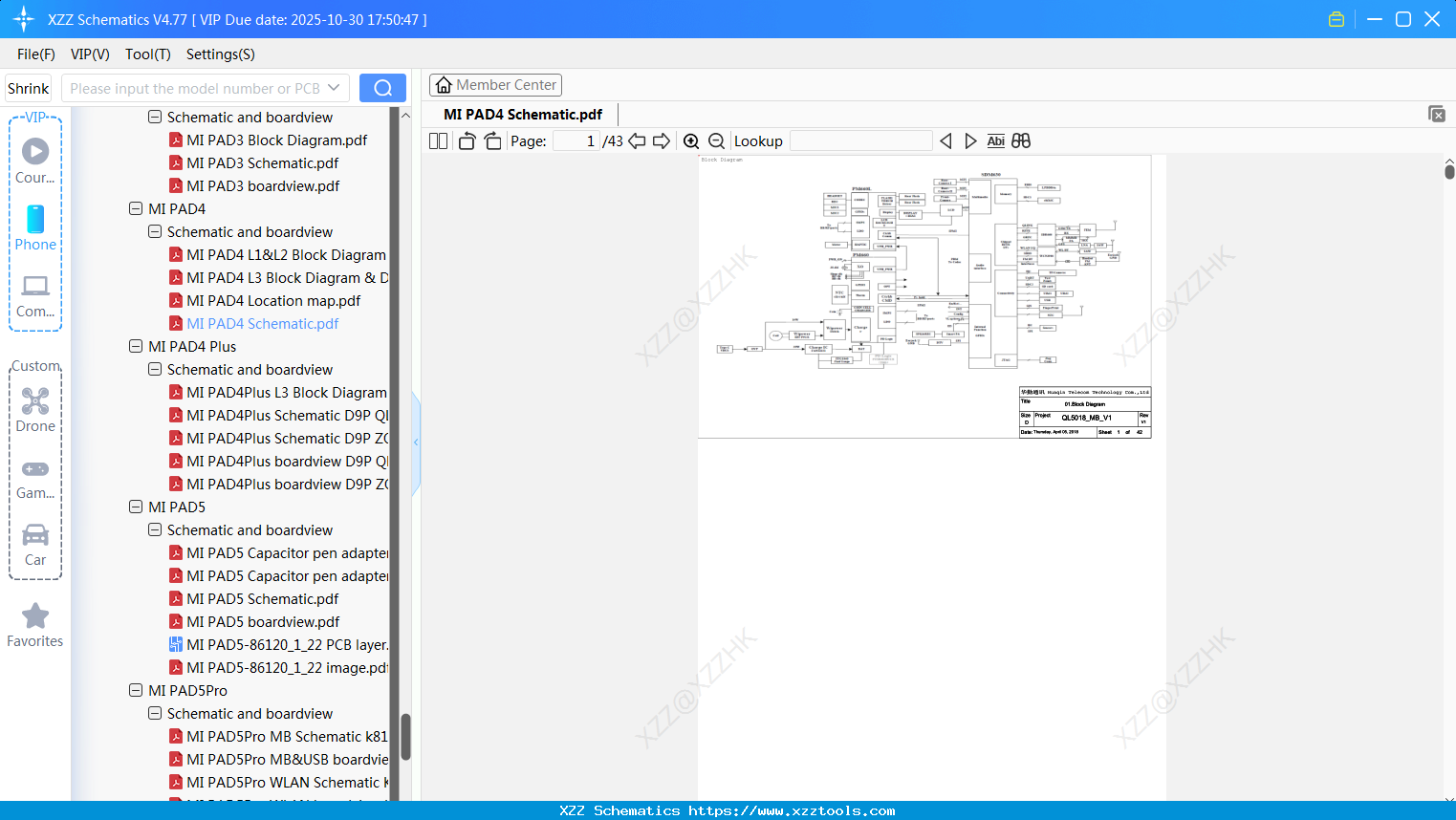Screen dimensions: 1456x820
Task: Open the binoculars search tool
Action: pyautogui.click(x=1020, y=140)
